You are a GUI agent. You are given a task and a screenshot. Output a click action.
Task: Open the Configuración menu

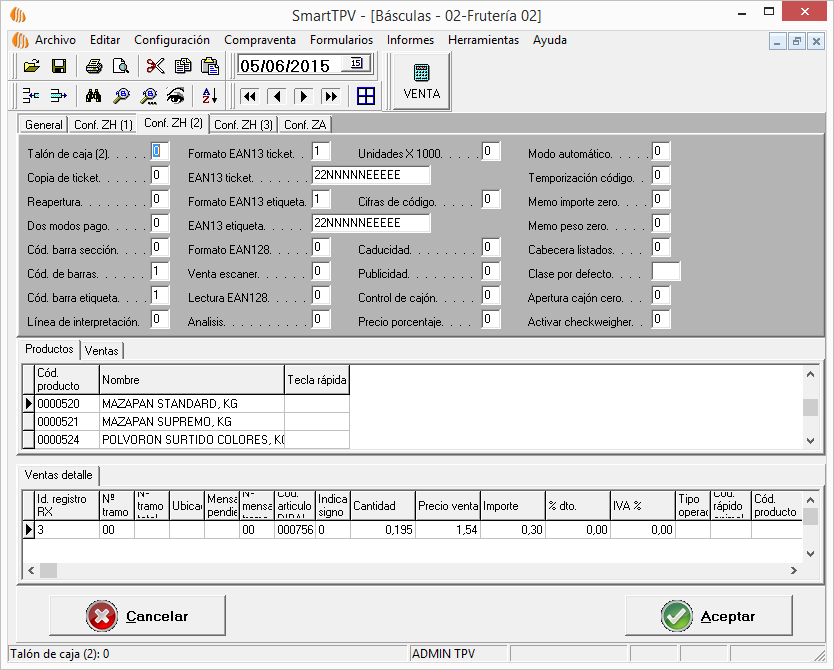pyautogui.click(x=172, y=40)
